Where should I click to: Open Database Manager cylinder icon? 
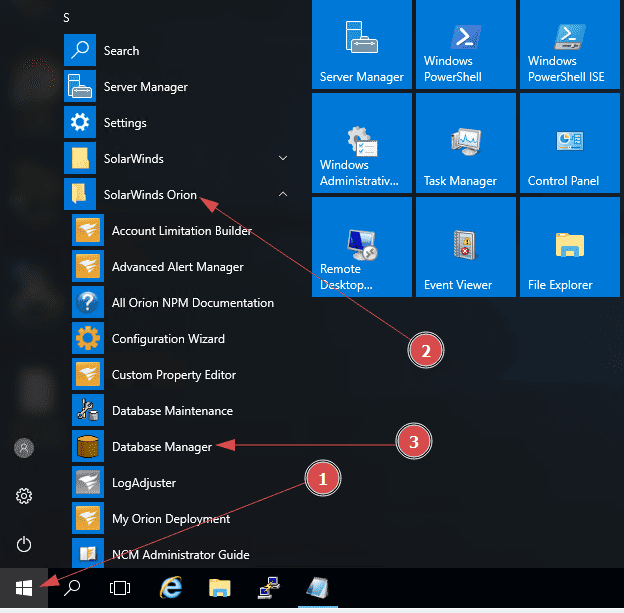click(x=88, y=446)
